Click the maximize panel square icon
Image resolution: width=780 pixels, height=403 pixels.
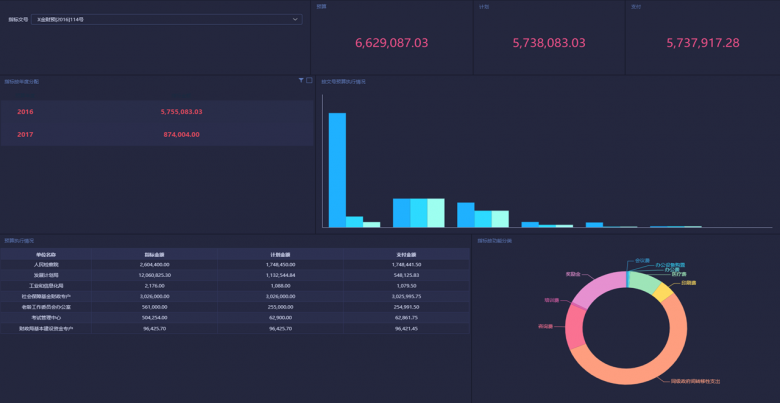[x=309, y=80]
